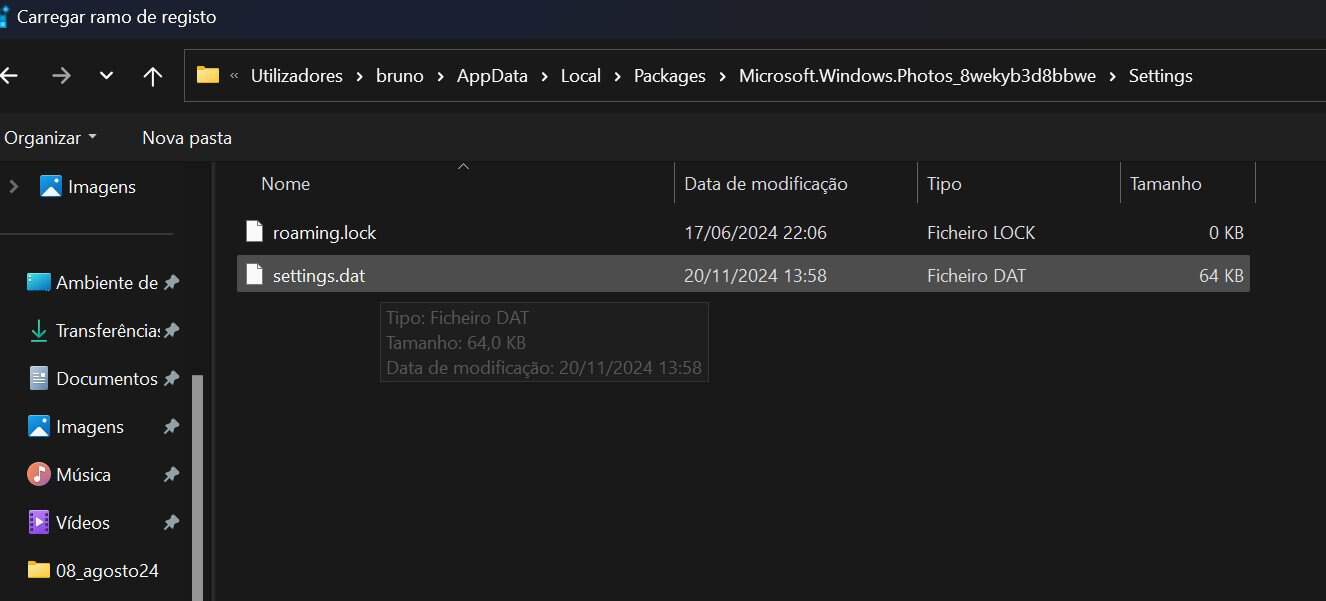1326x601 pixels.
Task: Click settings.dat file icon
Action: 254,274
